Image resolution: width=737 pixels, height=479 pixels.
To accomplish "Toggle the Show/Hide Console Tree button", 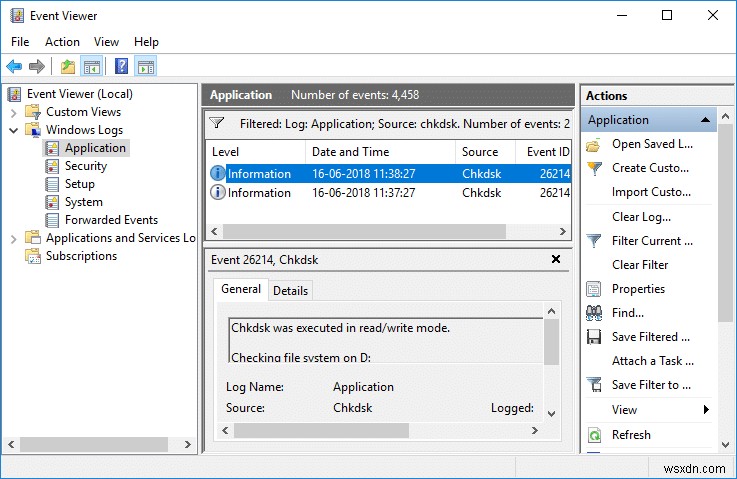I will [x=92, y=67].
